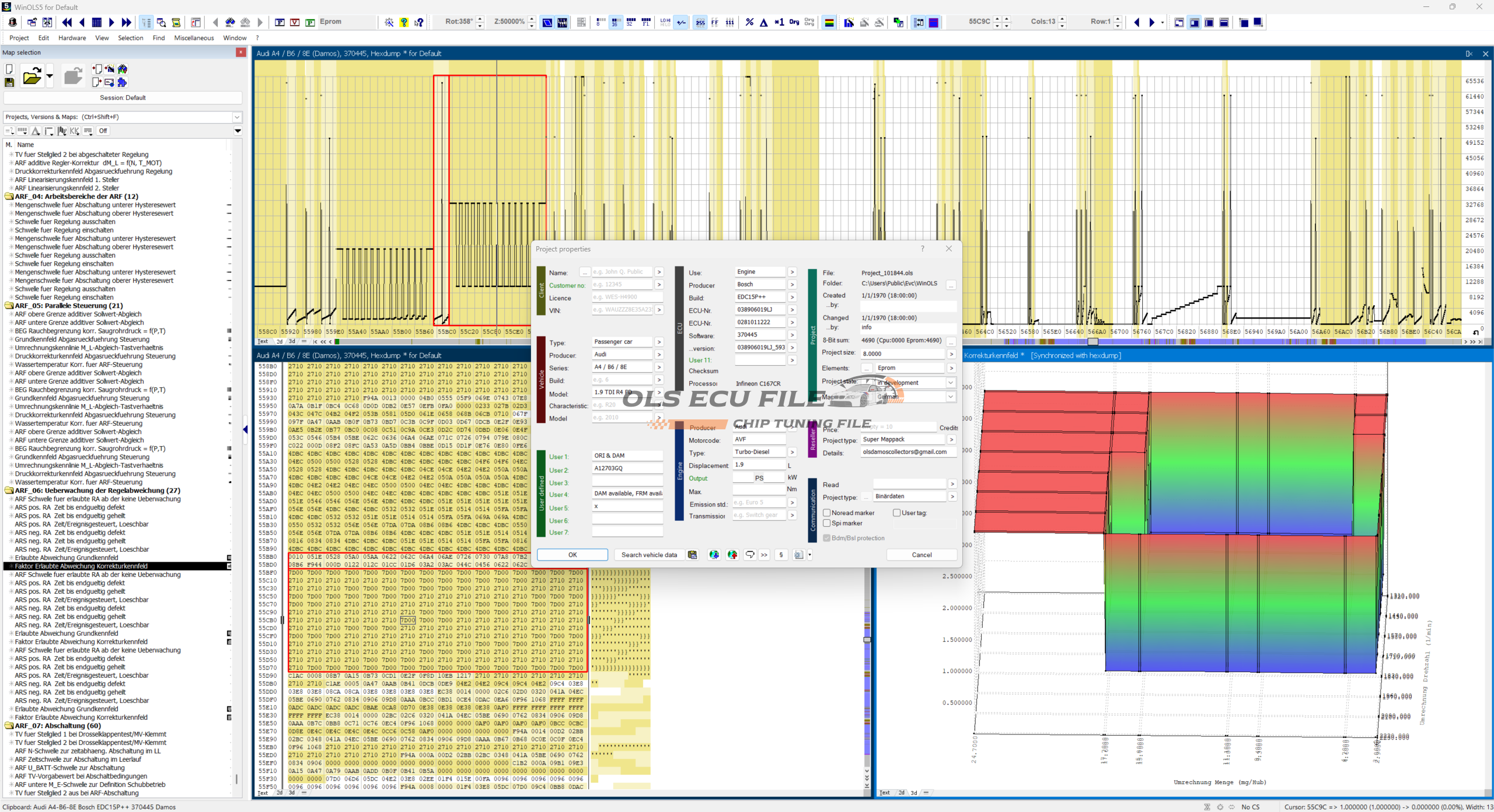The image size is (1494, 812).
Task: Click the fast-forward double arrow icon
Action: click(127, 22)
